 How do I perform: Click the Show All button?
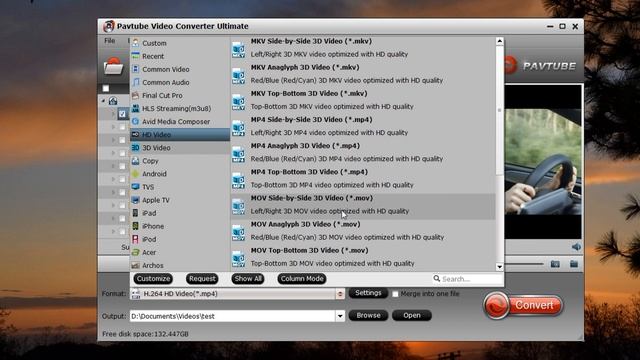(x=248, y=278)
